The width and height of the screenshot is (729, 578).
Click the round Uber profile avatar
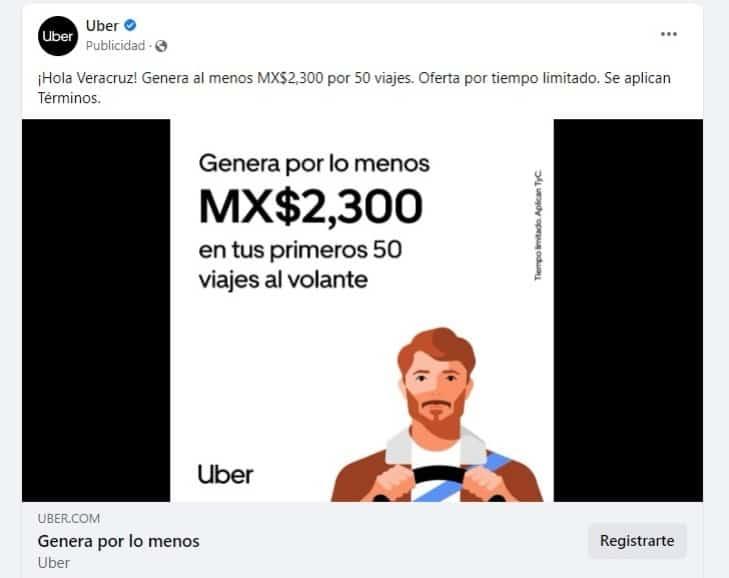point(58,36)
